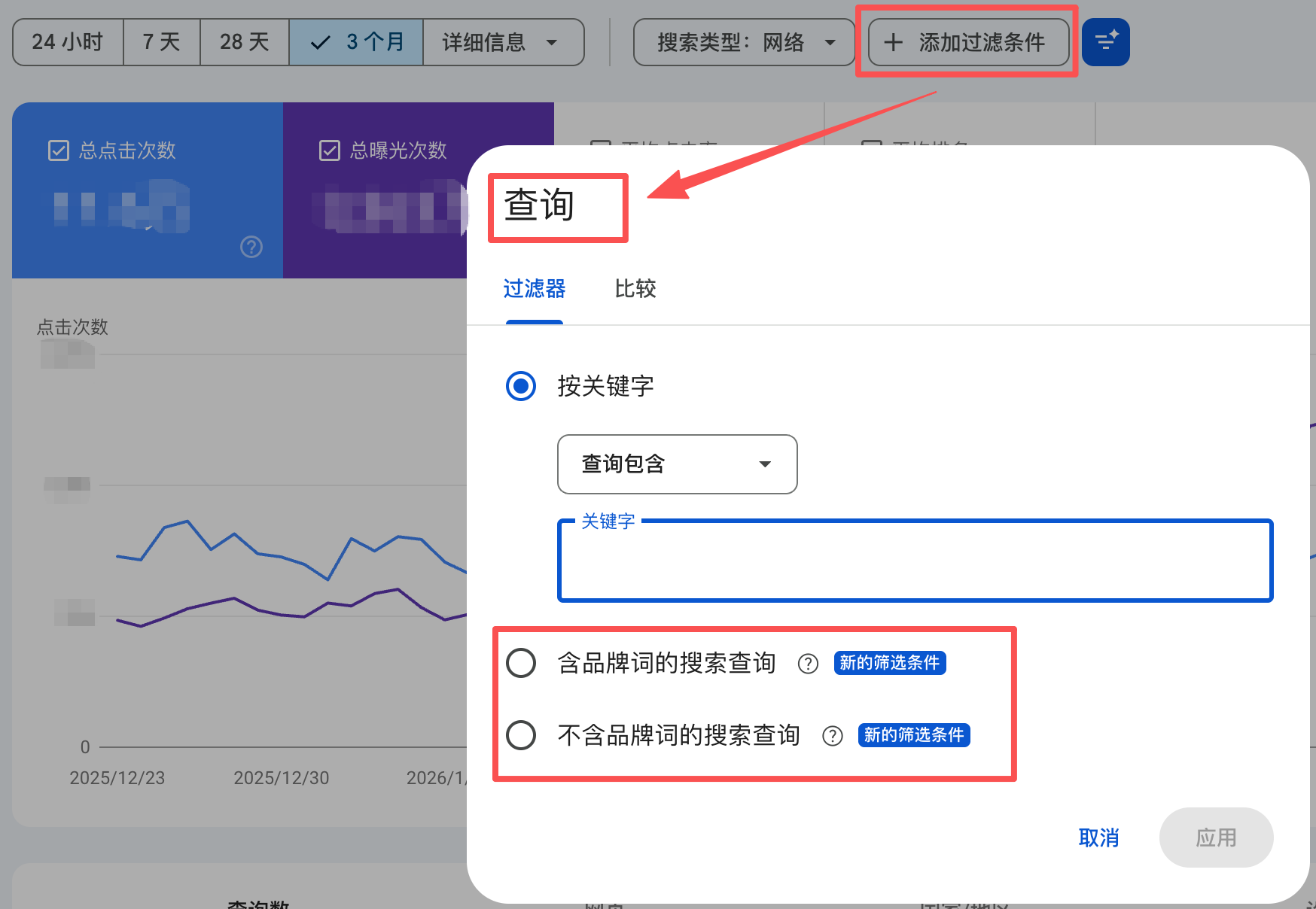The height and width of the screenshot is (909, 1316).
Task: Open the 搜索类型: 网络 dropdown
Action: tap(744, 42)
